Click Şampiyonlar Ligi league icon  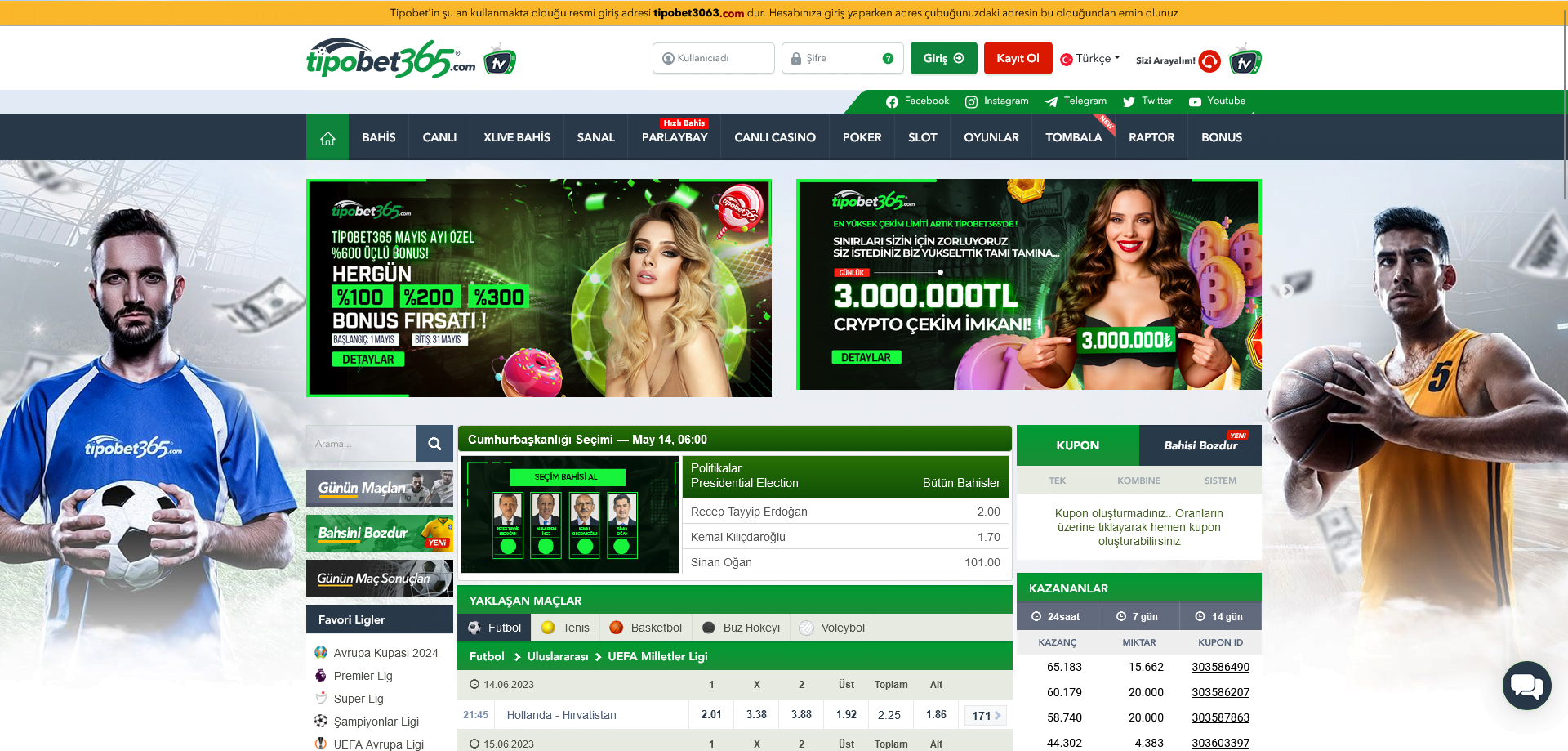[321, 721]
